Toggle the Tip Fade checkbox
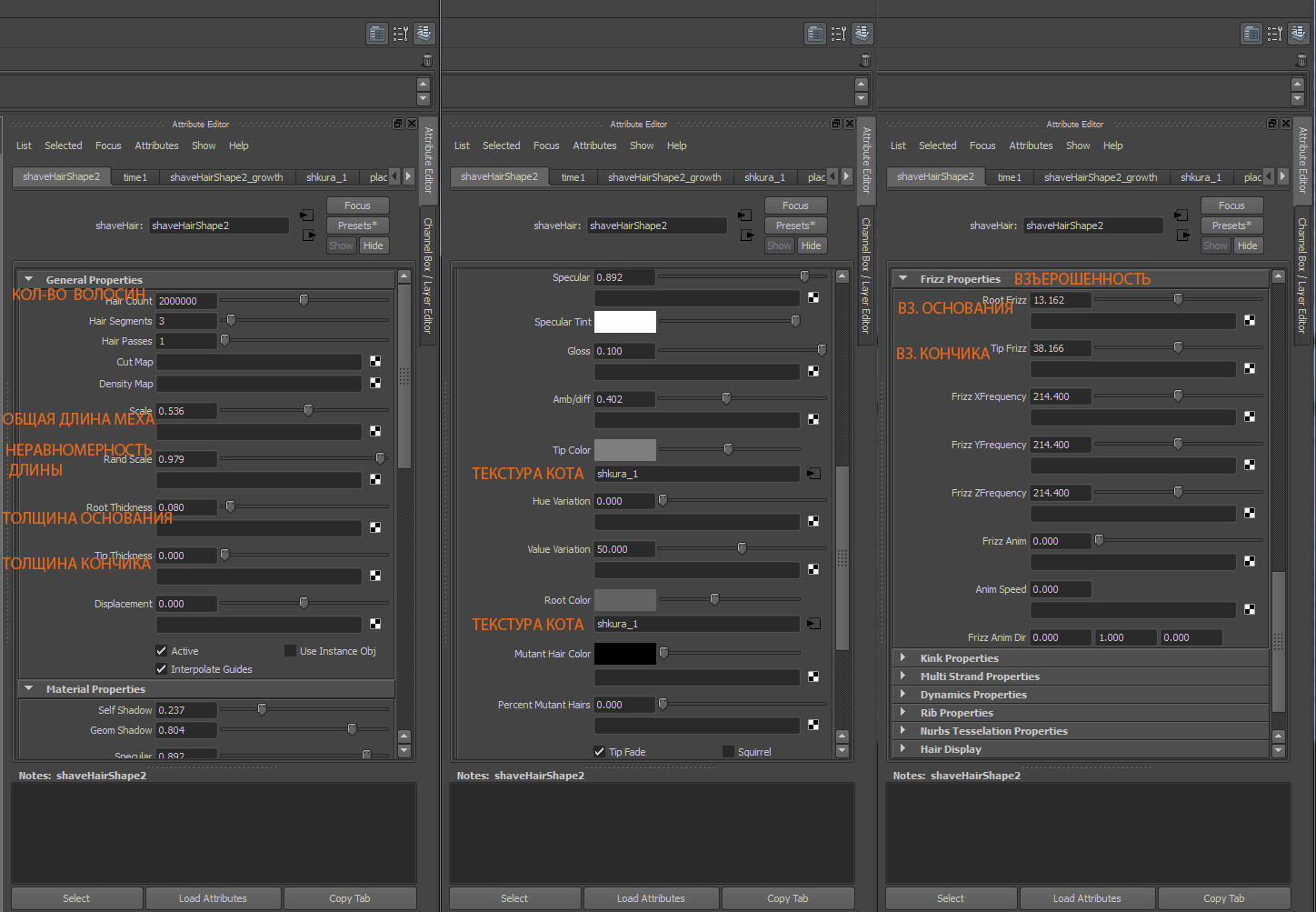Image resolution: width=1316 pixels, height=912 pixels. pyautogui.click(x=600, y=752)
